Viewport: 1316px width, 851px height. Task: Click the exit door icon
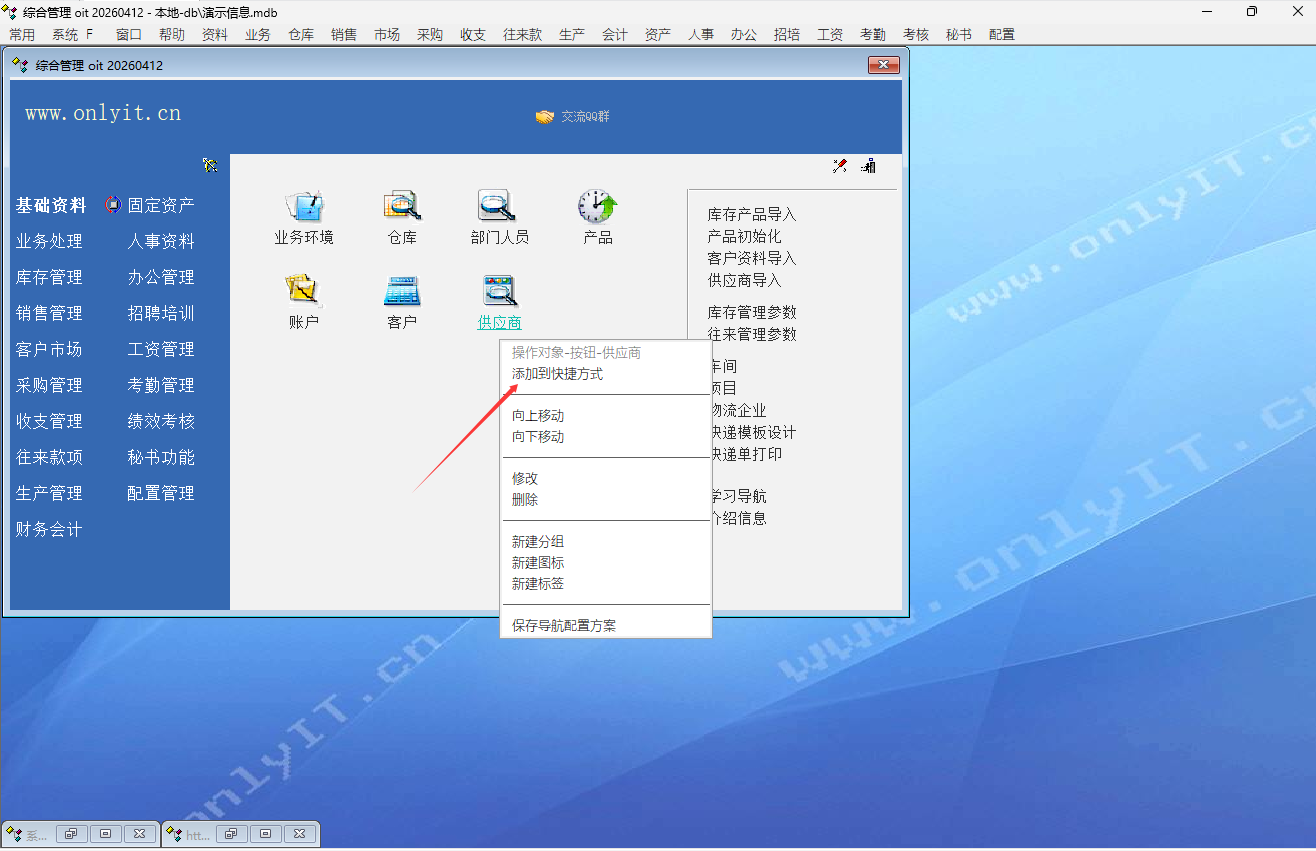point(868,166)
